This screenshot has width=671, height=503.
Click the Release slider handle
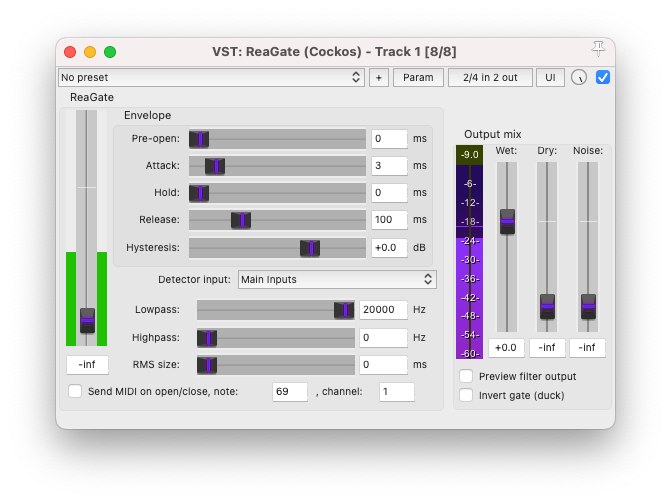point(241,220)
